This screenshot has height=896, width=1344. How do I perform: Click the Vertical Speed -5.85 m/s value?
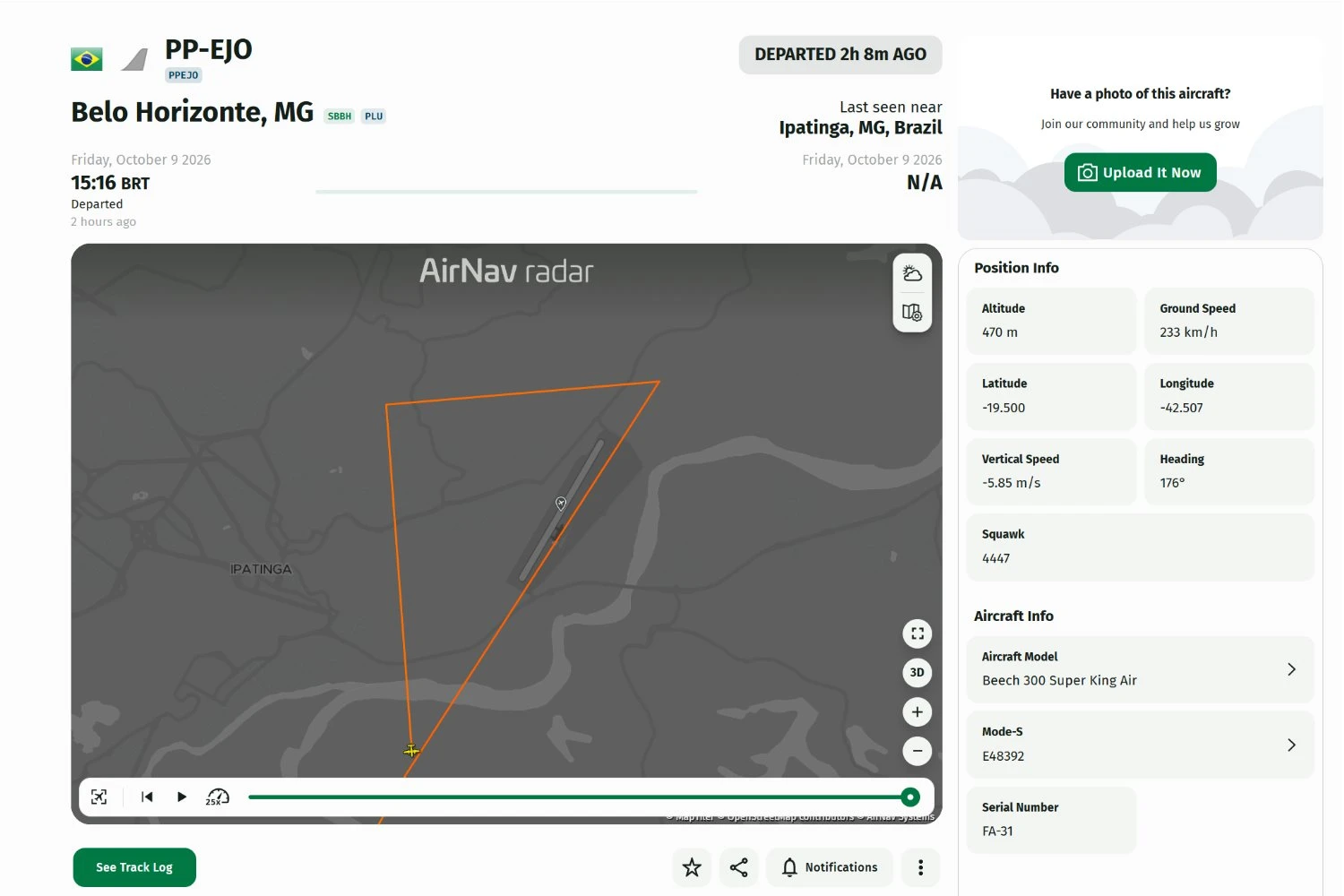1012,483
